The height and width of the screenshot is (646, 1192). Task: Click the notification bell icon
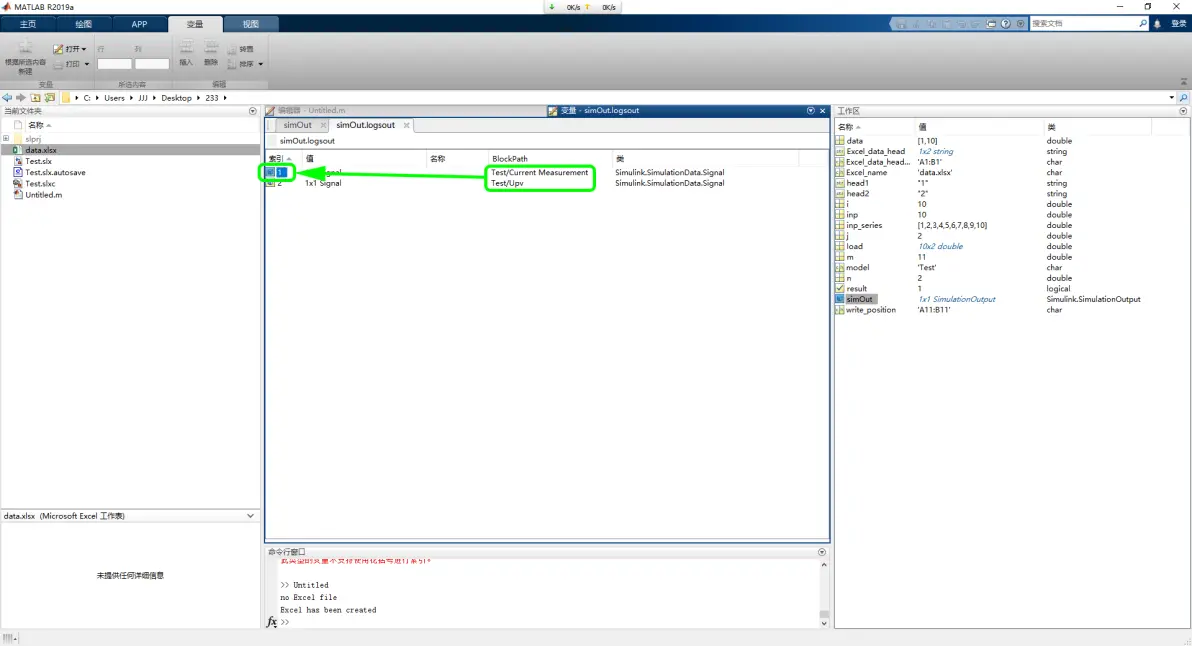coord(1157,24)
